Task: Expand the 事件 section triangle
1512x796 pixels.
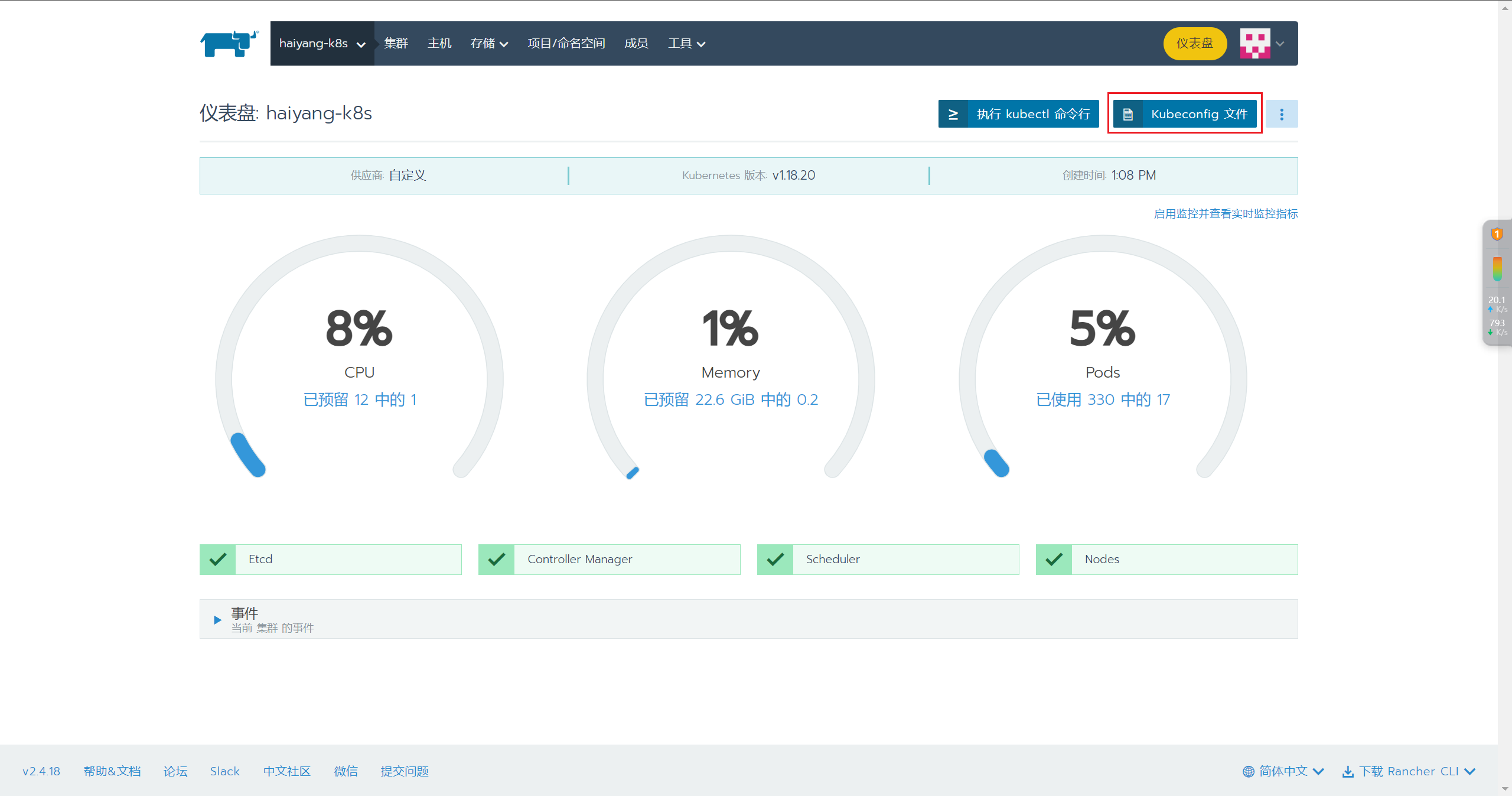Action: 217,620
